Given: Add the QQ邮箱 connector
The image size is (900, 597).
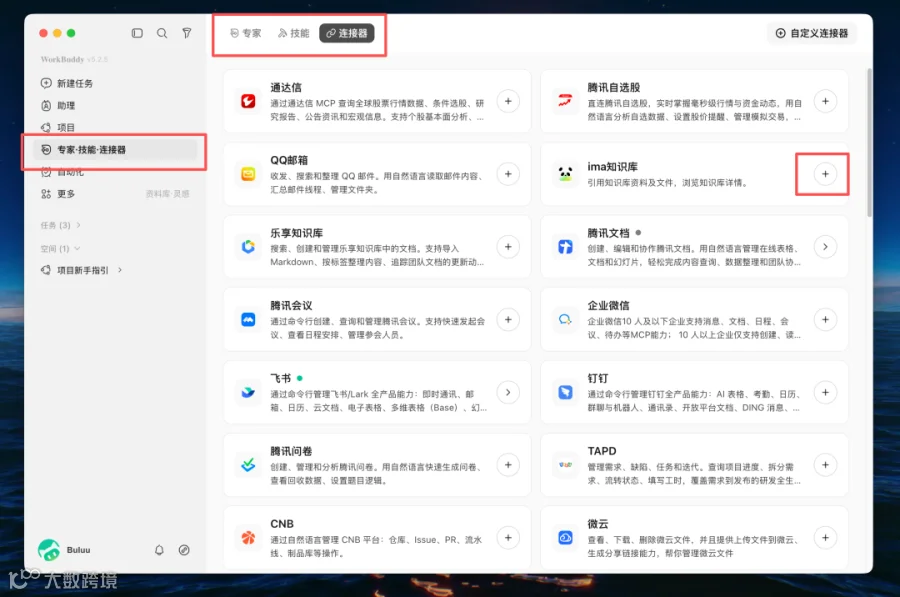Looking at the screenshot, I should point(509,174).
